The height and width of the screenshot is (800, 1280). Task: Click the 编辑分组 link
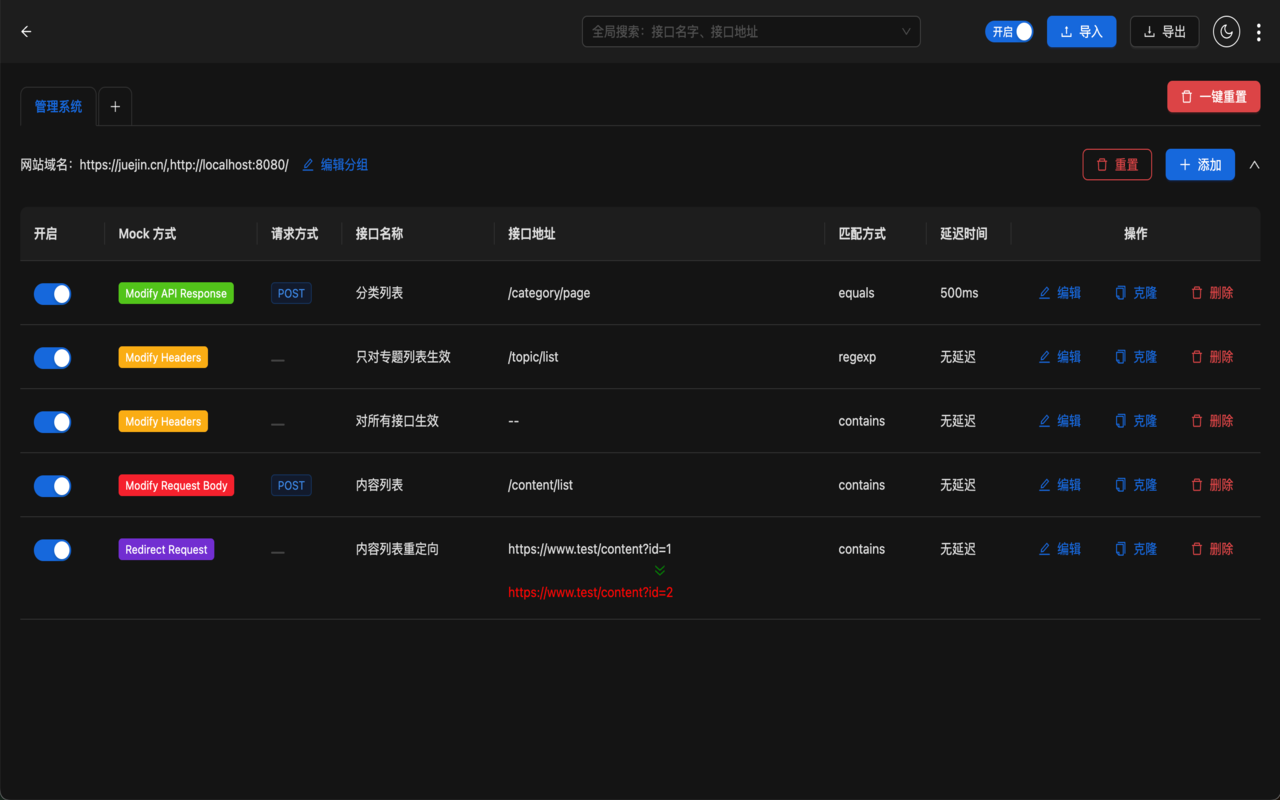tap(334, 164)
